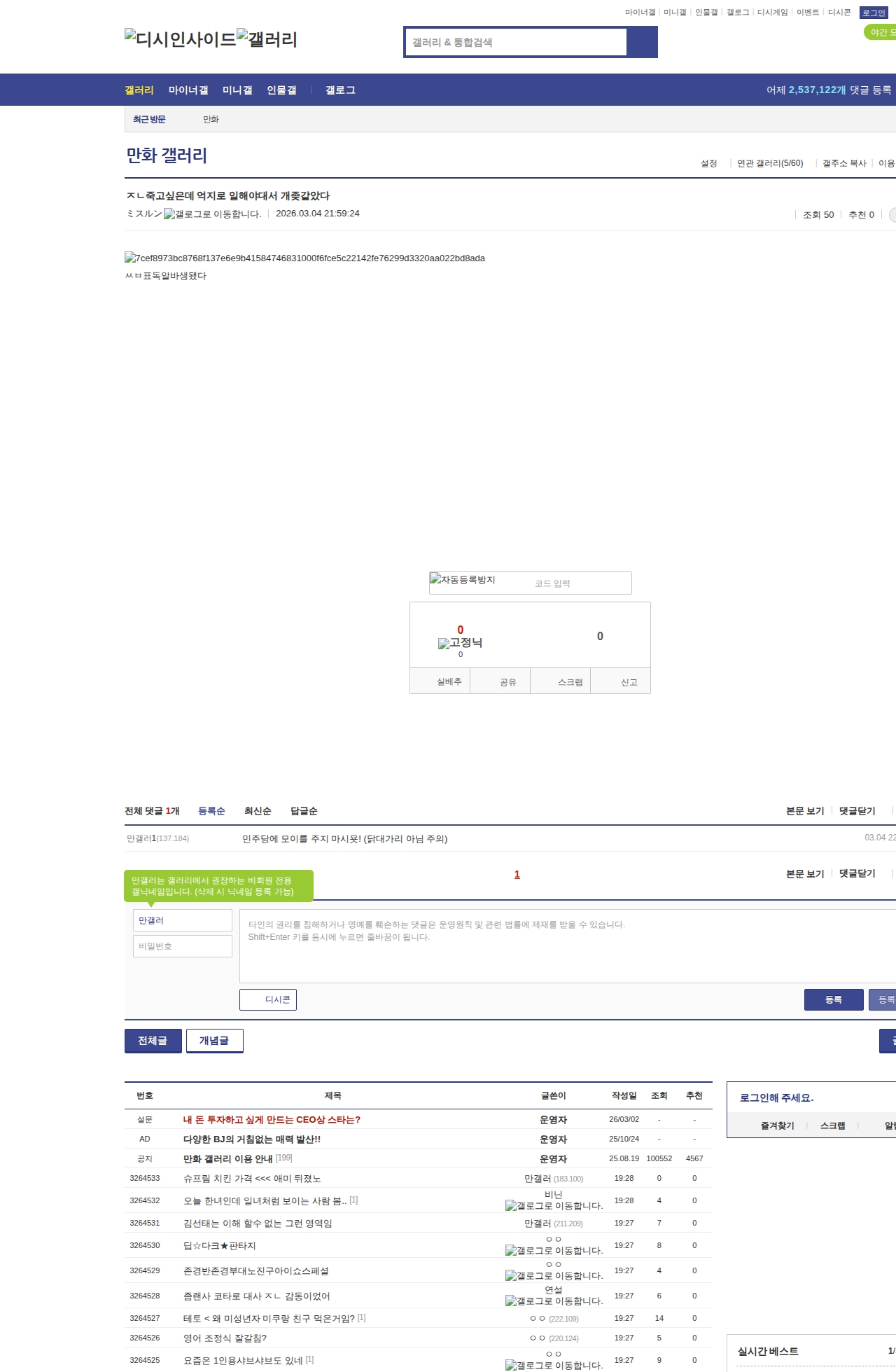Screen dimensions: 896x1372
Task: Collapse comments with 댓글닫기 above the comment list
Action: coord(857,811)
